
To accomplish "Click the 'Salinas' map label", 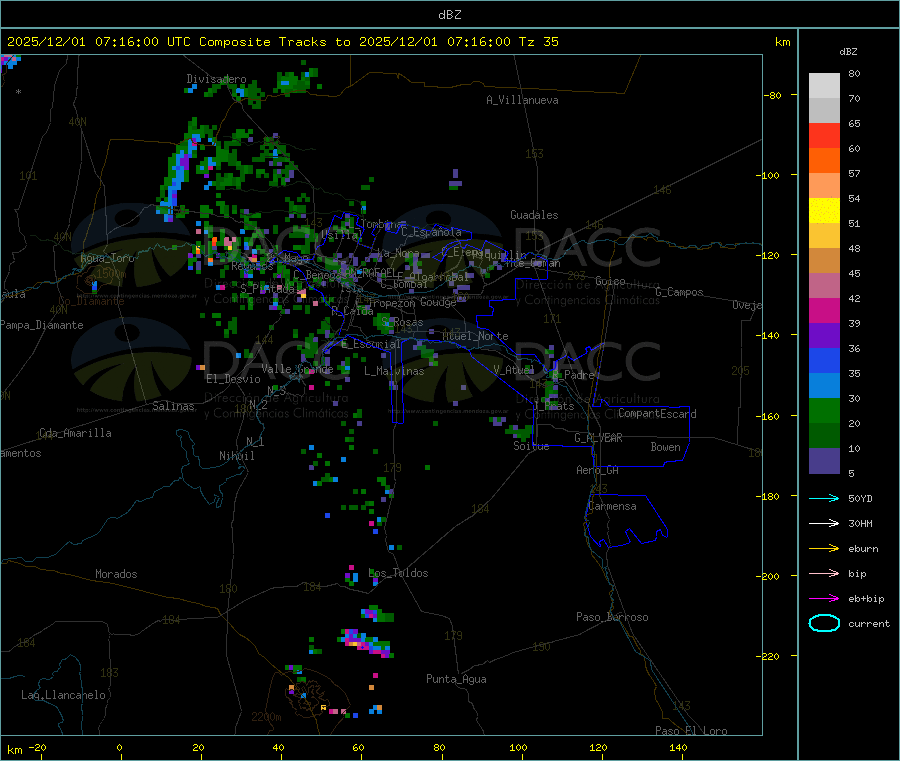I will click(x=173, y=406).
